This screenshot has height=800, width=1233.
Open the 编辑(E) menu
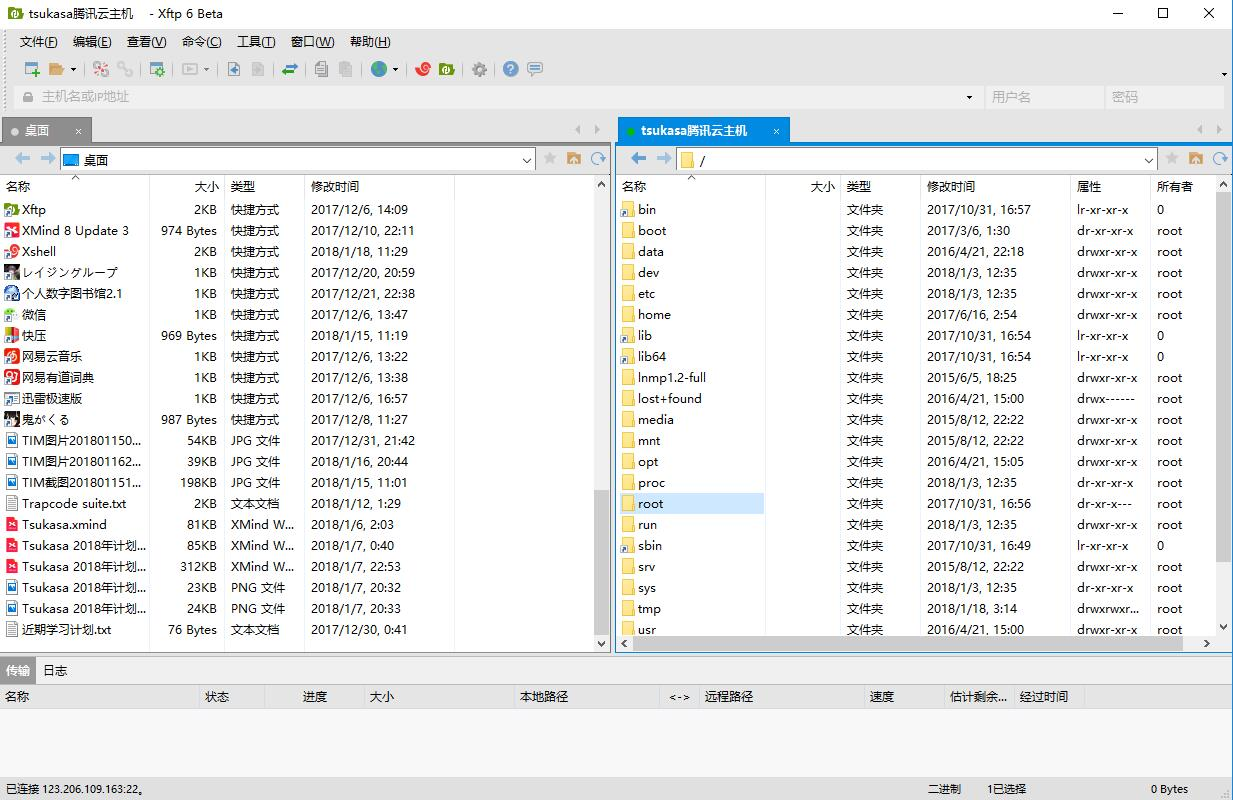[92, 42]
